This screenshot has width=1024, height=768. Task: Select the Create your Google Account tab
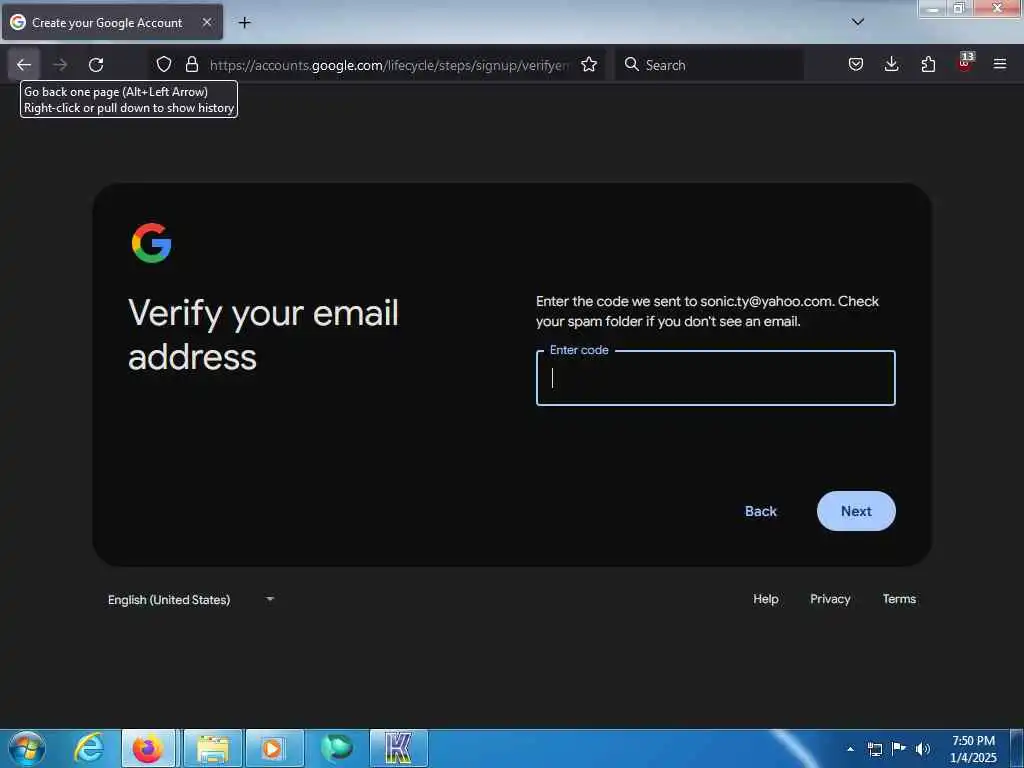coord(112,23)
